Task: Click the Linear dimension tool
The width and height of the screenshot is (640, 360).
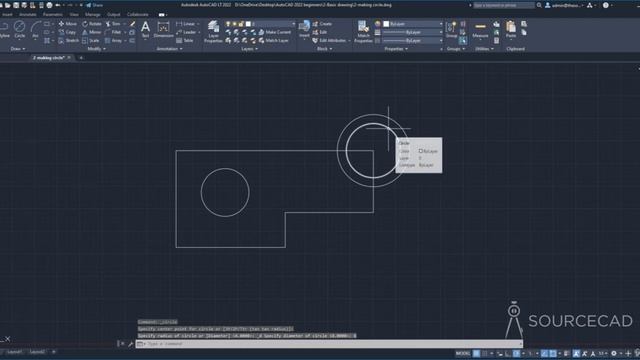Action: 186,24
